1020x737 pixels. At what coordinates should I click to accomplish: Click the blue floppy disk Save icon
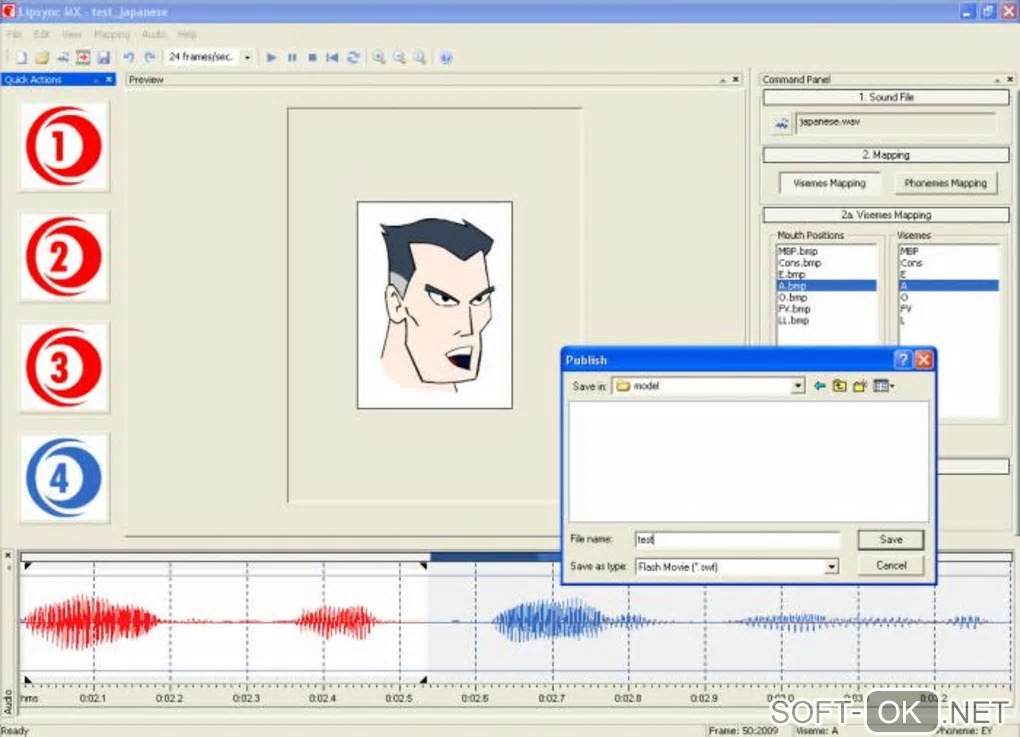pos(104,58)
